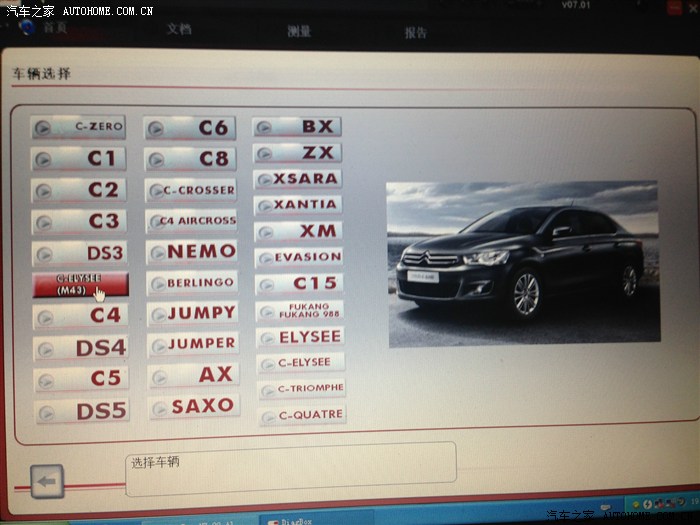700x525 pixels.
Task: Pick the C4 AIRCROSS vehicle
Action: click(x=191, y=221)
